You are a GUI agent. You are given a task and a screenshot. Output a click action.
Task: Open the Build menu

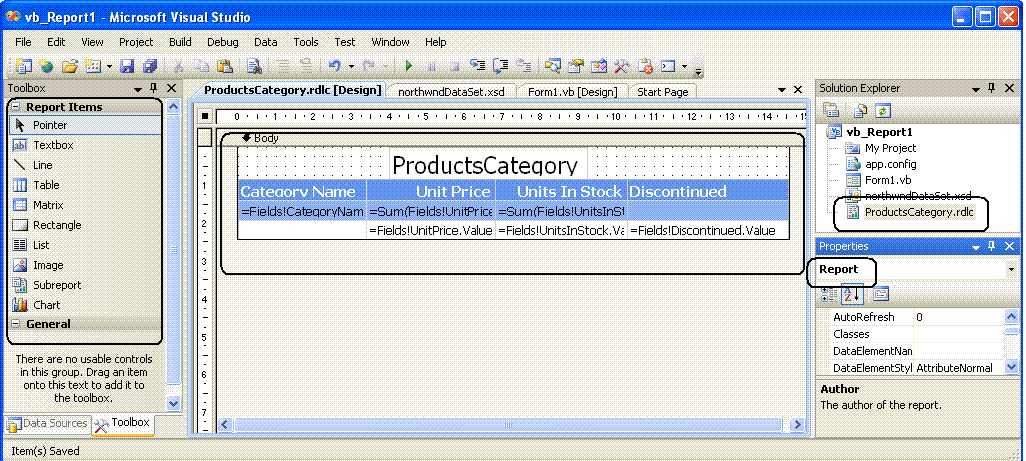point(180,42)
